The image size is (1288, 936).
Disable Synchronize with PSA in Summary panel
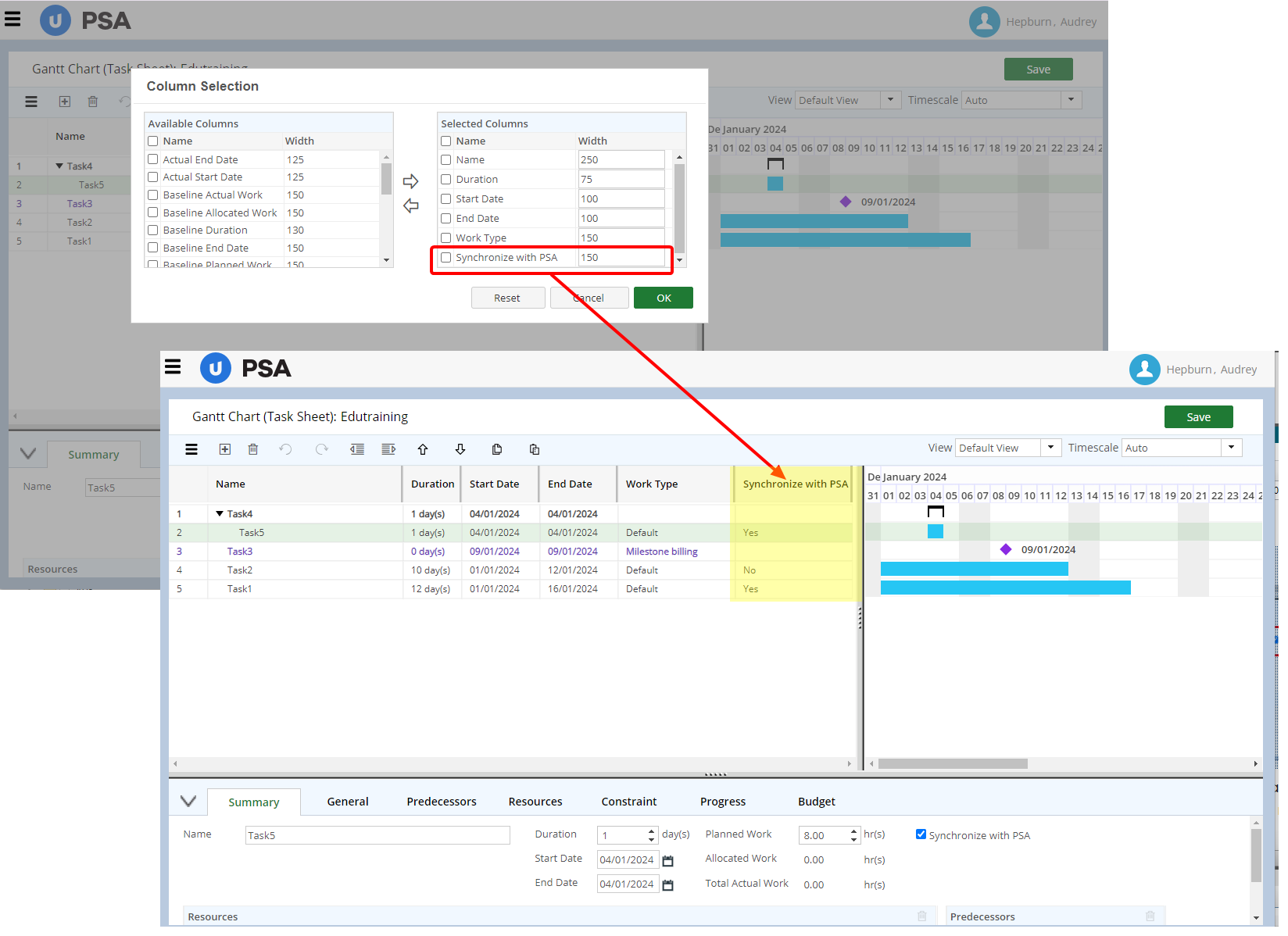tap(921, 834)
